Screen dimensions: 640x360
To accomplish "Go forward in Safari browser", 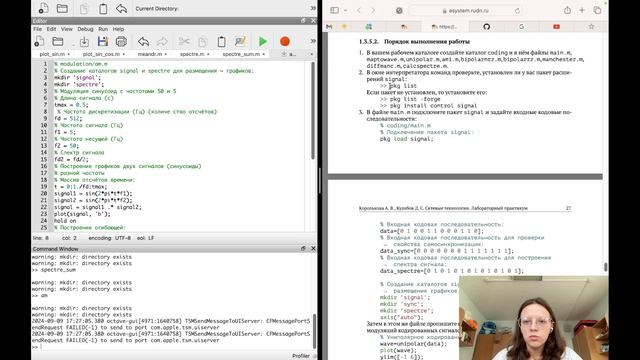I will [373, 10].
